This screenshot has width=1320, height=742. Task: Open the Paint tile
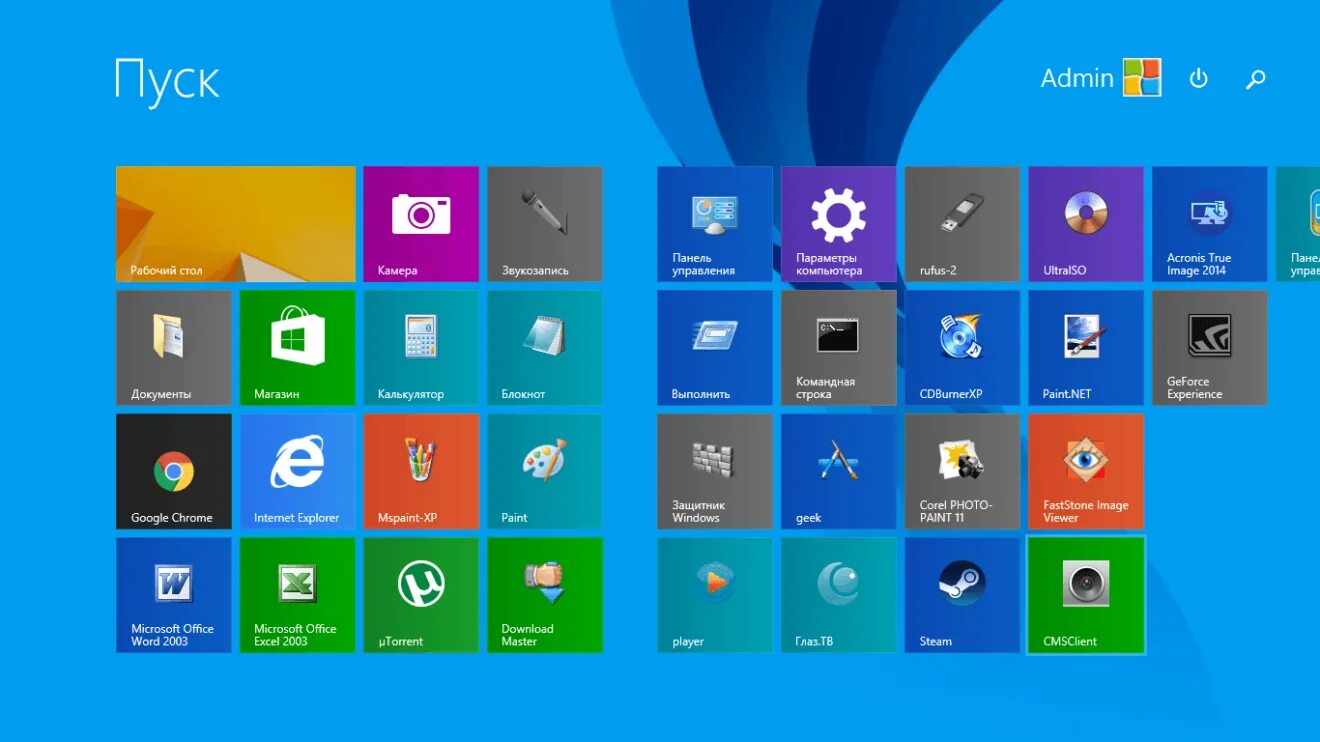point(545,472)
